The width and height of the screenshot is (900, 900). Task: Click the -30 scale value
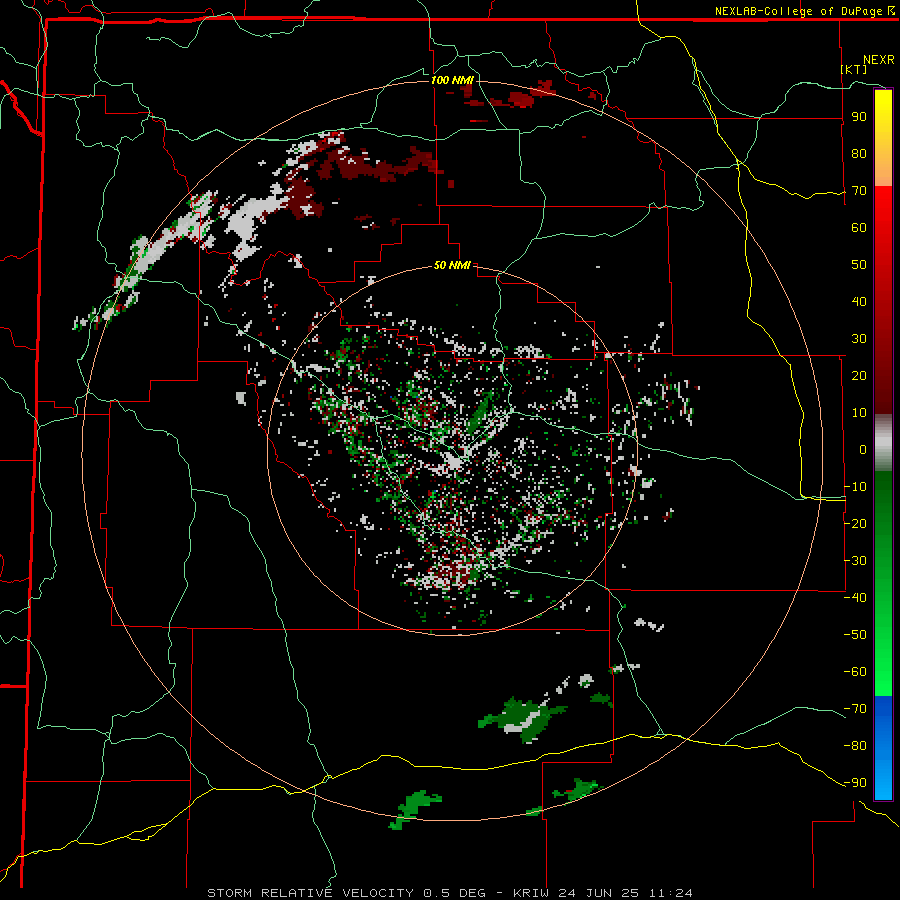(x=855, y=561)
